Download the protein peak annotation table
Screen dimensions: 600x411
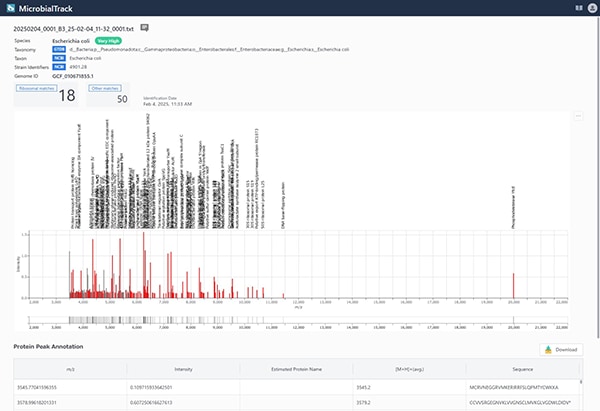(x=559, y=350)
